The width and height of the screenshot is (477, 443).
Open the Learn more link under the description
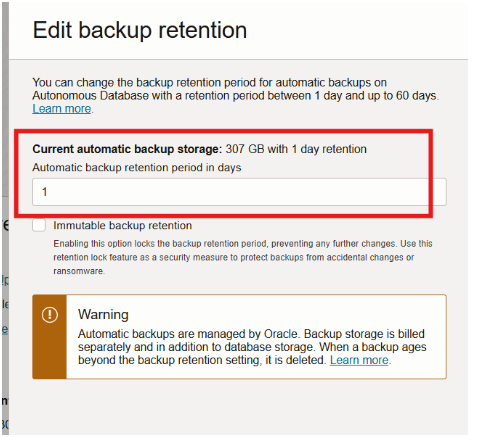click(x=62, y=109)
